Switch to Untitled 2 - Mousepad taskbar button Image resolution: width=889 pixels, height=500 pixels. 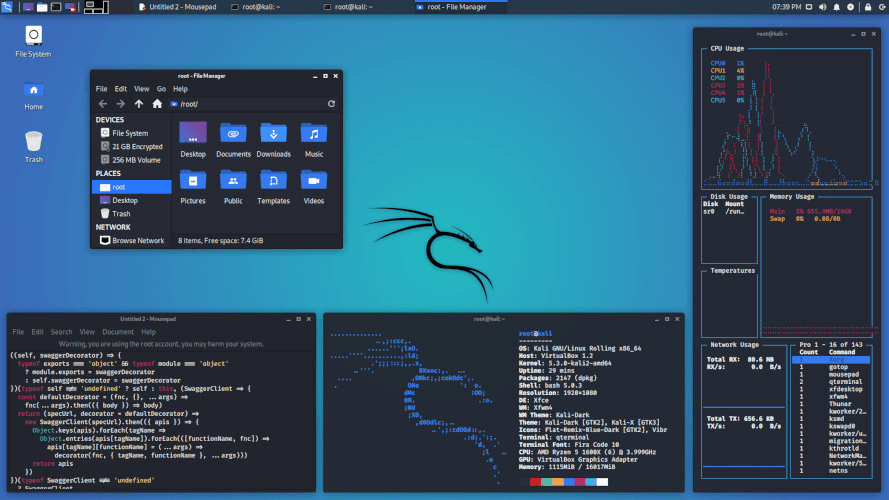click(177, 7)
